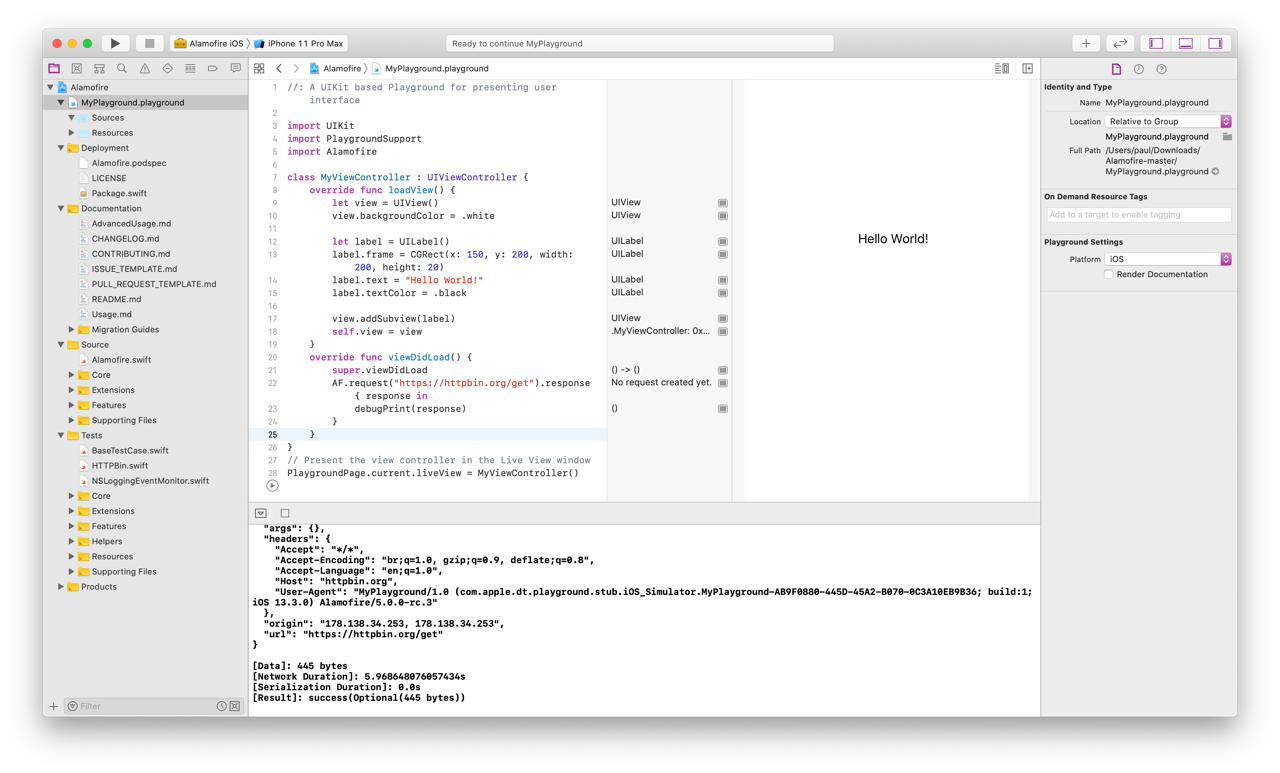Reveal the full path in Finder arrow
This screenshot has height=773, width=1280.
[x=1216, y=171]
